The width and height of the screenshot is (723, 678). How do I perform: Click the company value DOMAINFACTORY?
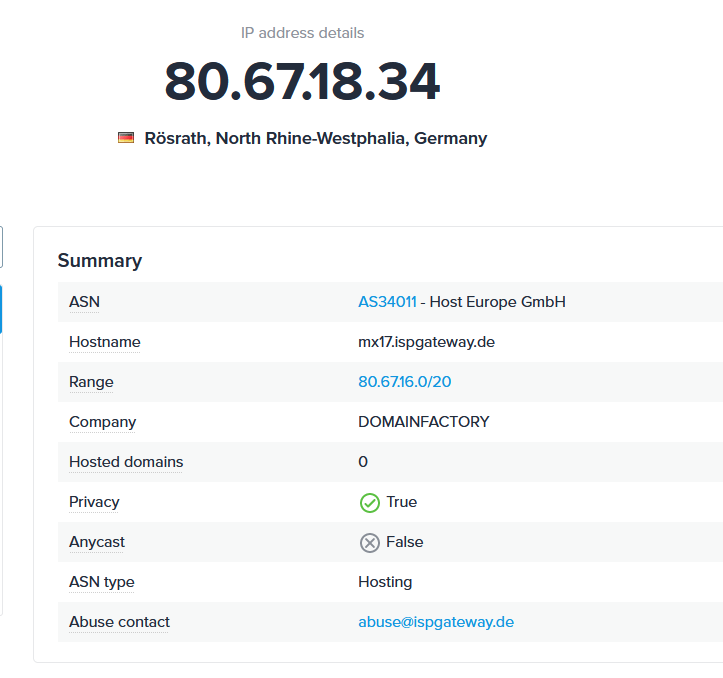pyautogui.click(x=424, y=422)
